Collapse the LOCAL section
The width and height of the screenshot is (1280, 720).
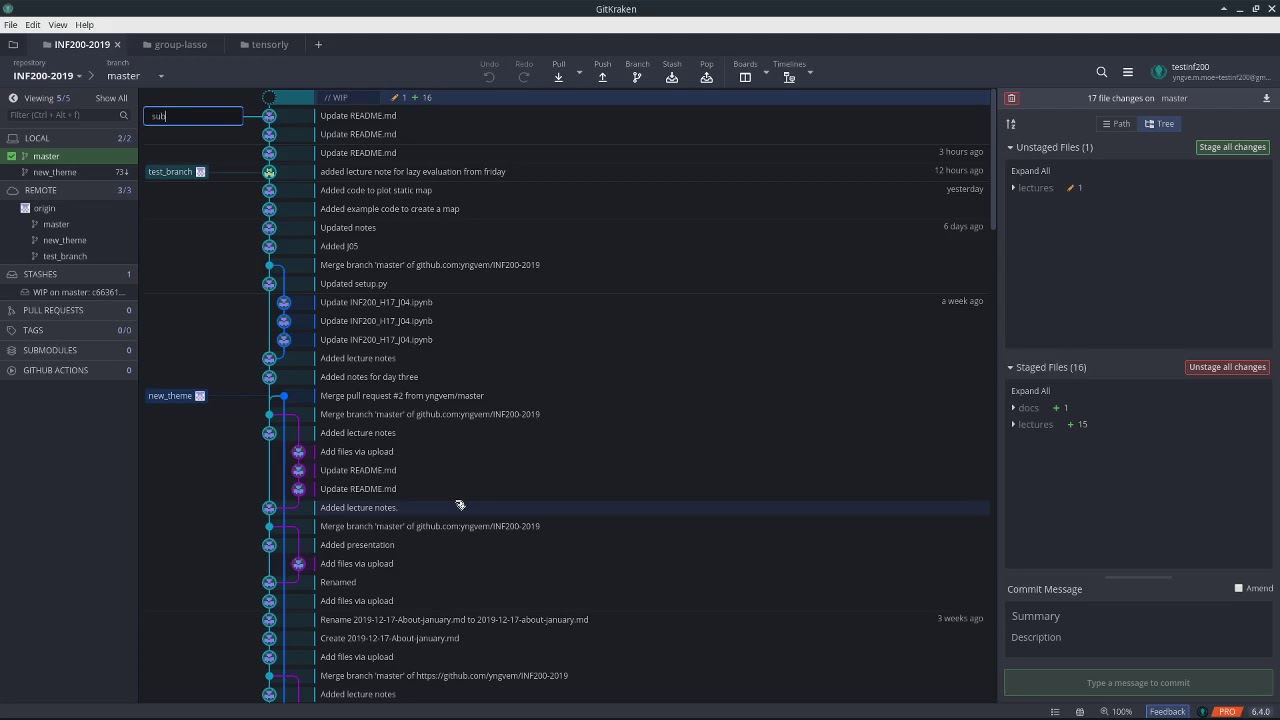[x=69, y=138]
